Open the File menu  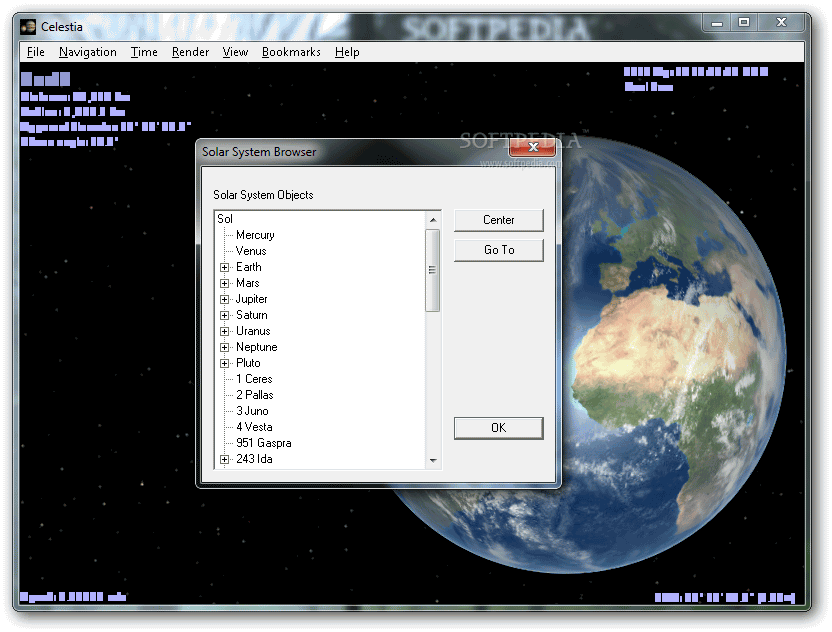point(36,52)
